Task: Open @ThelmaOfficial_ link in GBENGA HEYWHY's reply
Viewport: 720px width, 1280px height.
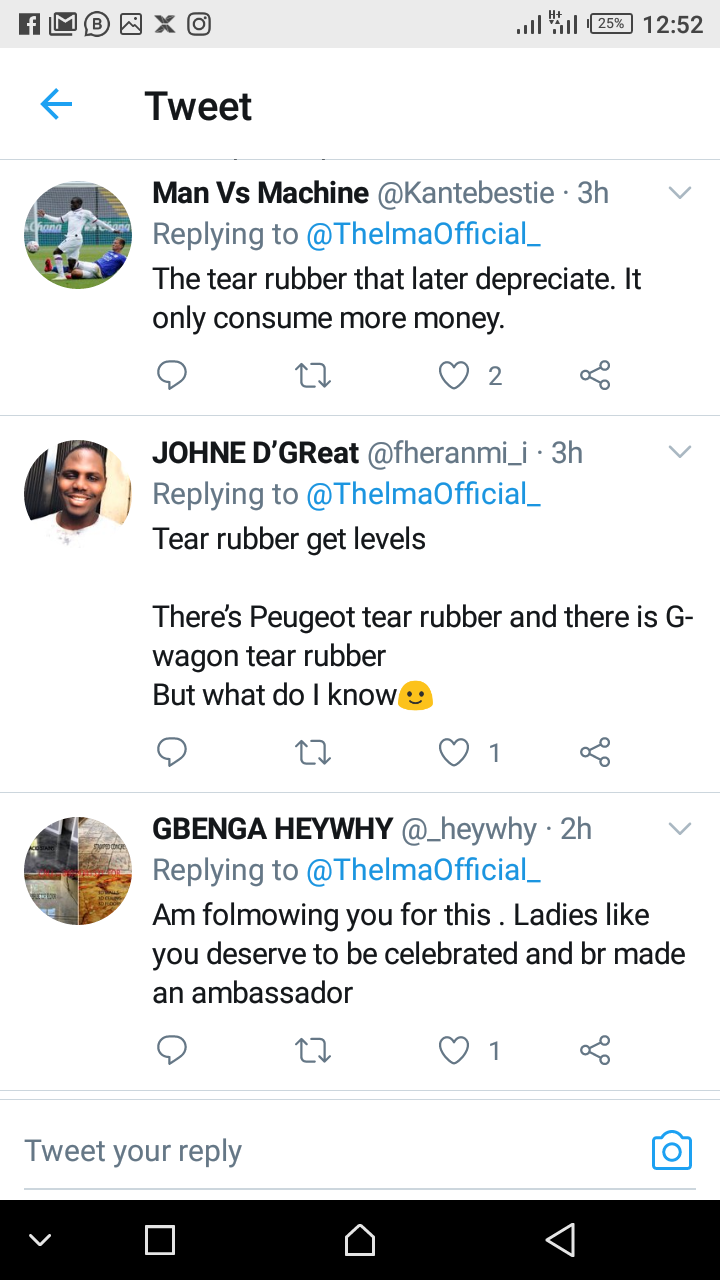Action: (x=423, y=870)
